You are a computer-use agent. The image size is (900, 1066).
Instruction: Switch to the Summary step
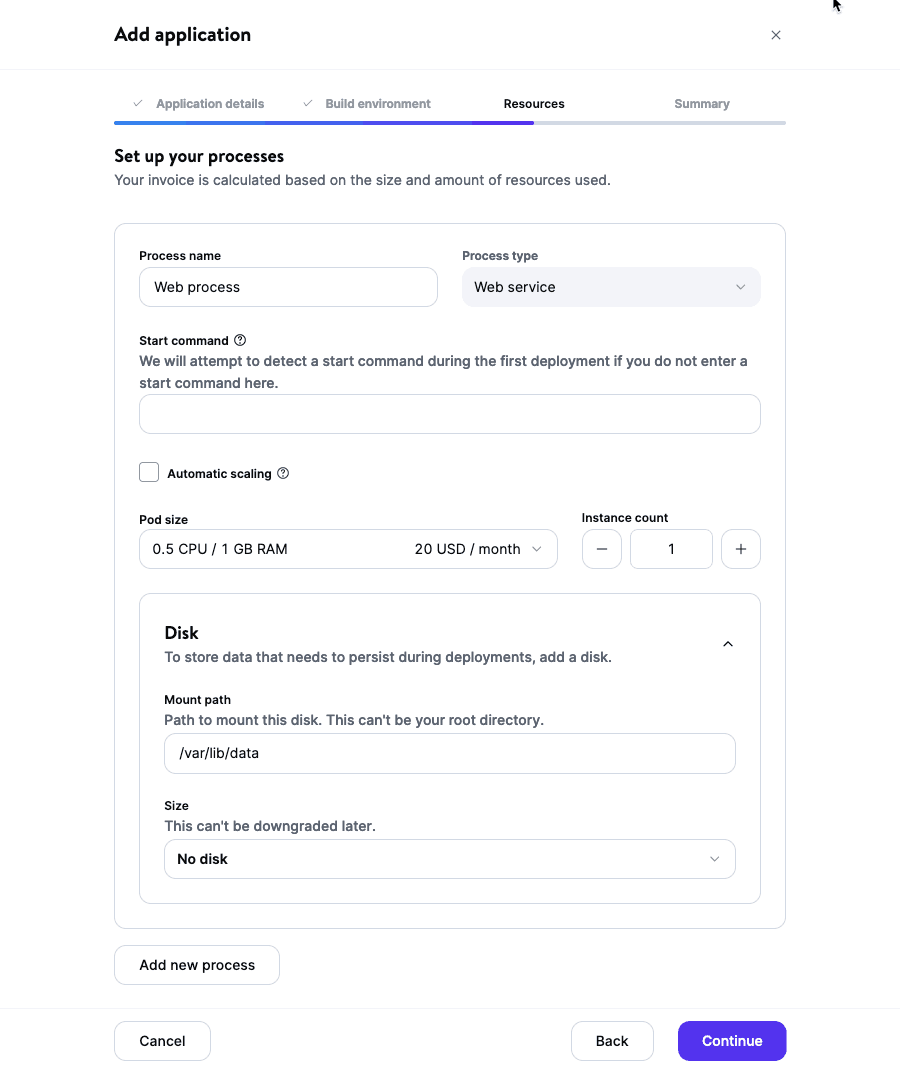pos(702,103)
